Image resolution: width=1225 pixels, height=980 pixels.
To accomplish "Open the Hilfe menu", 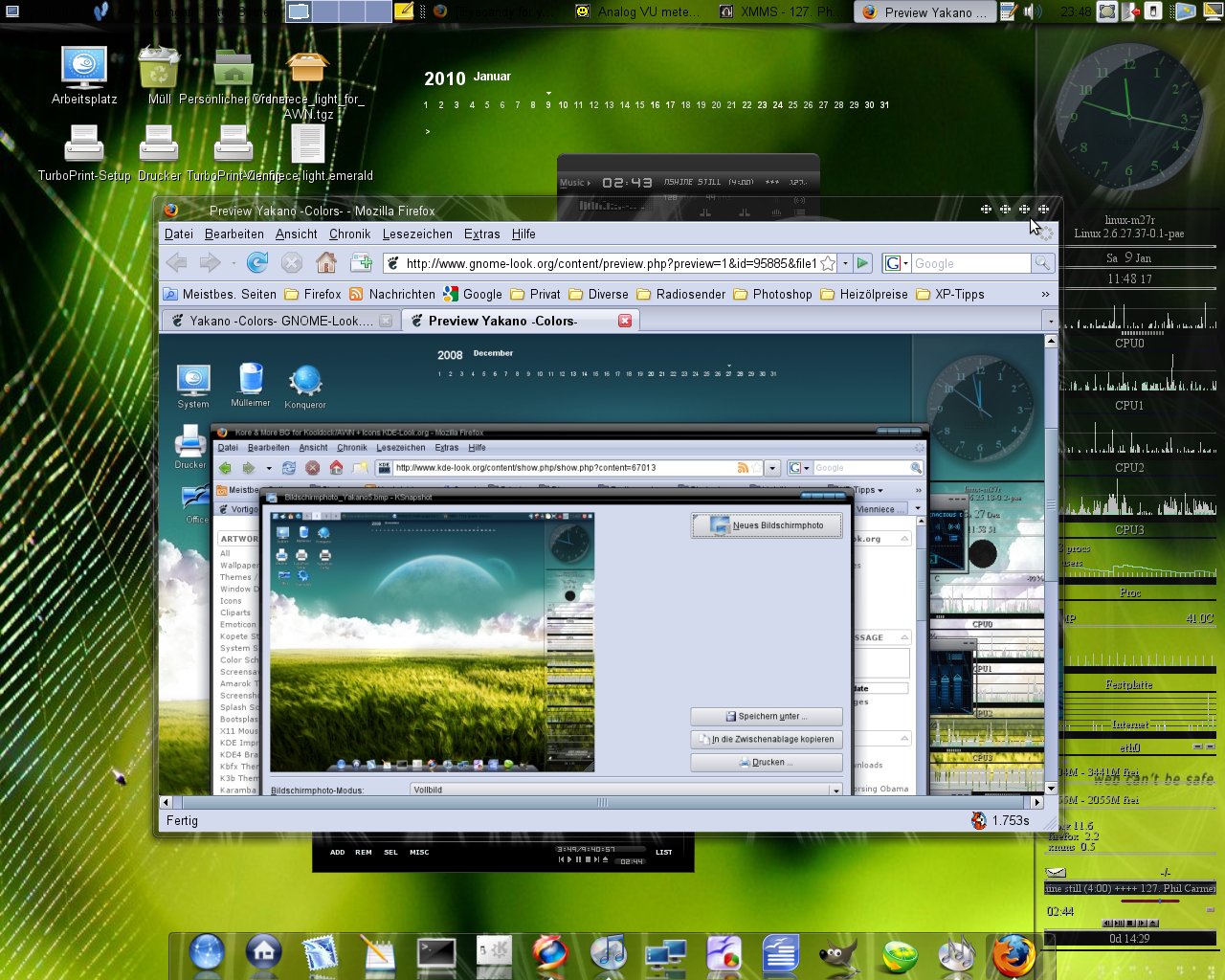I will [523, 234].
